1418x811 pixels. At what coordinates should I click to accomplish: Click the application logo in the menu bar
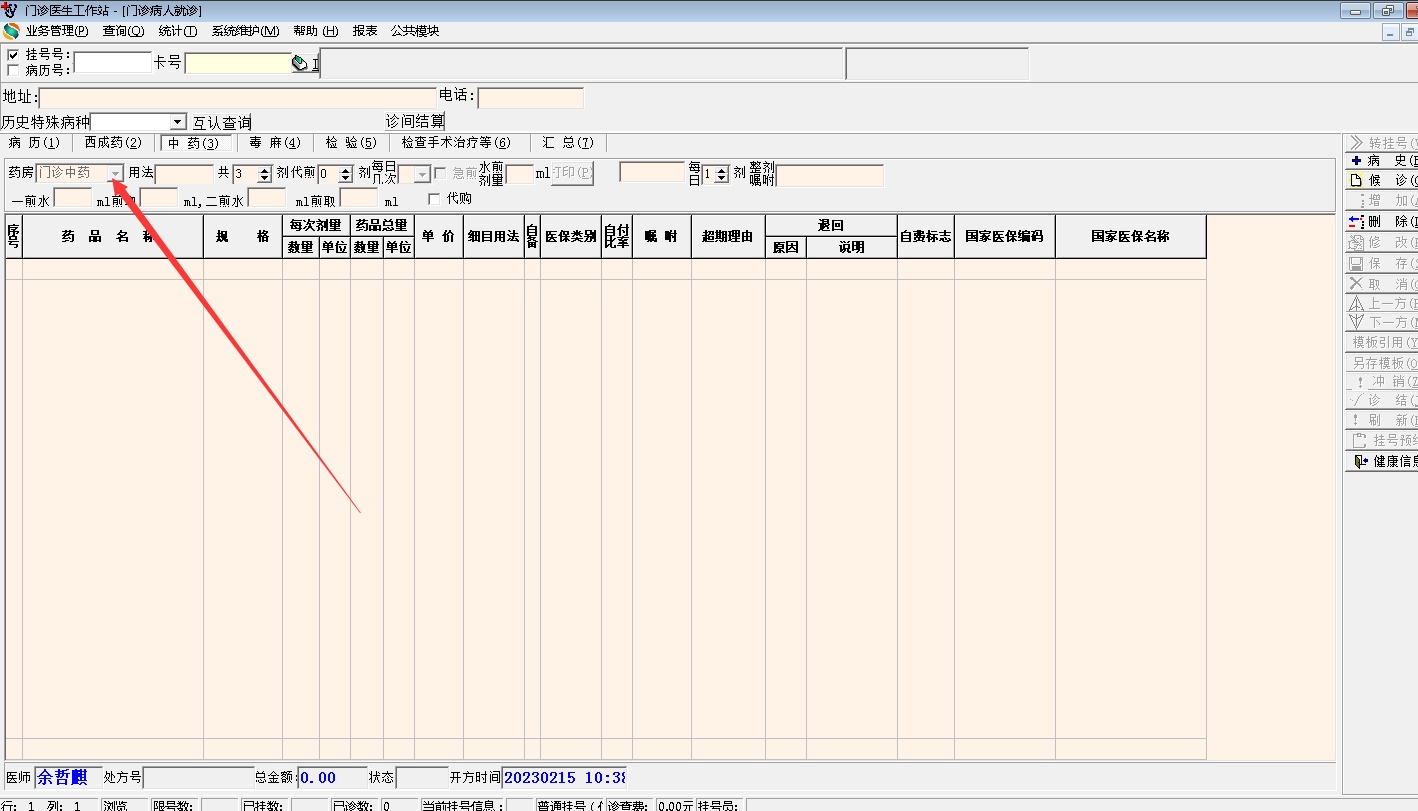click(x=11, y=31)
